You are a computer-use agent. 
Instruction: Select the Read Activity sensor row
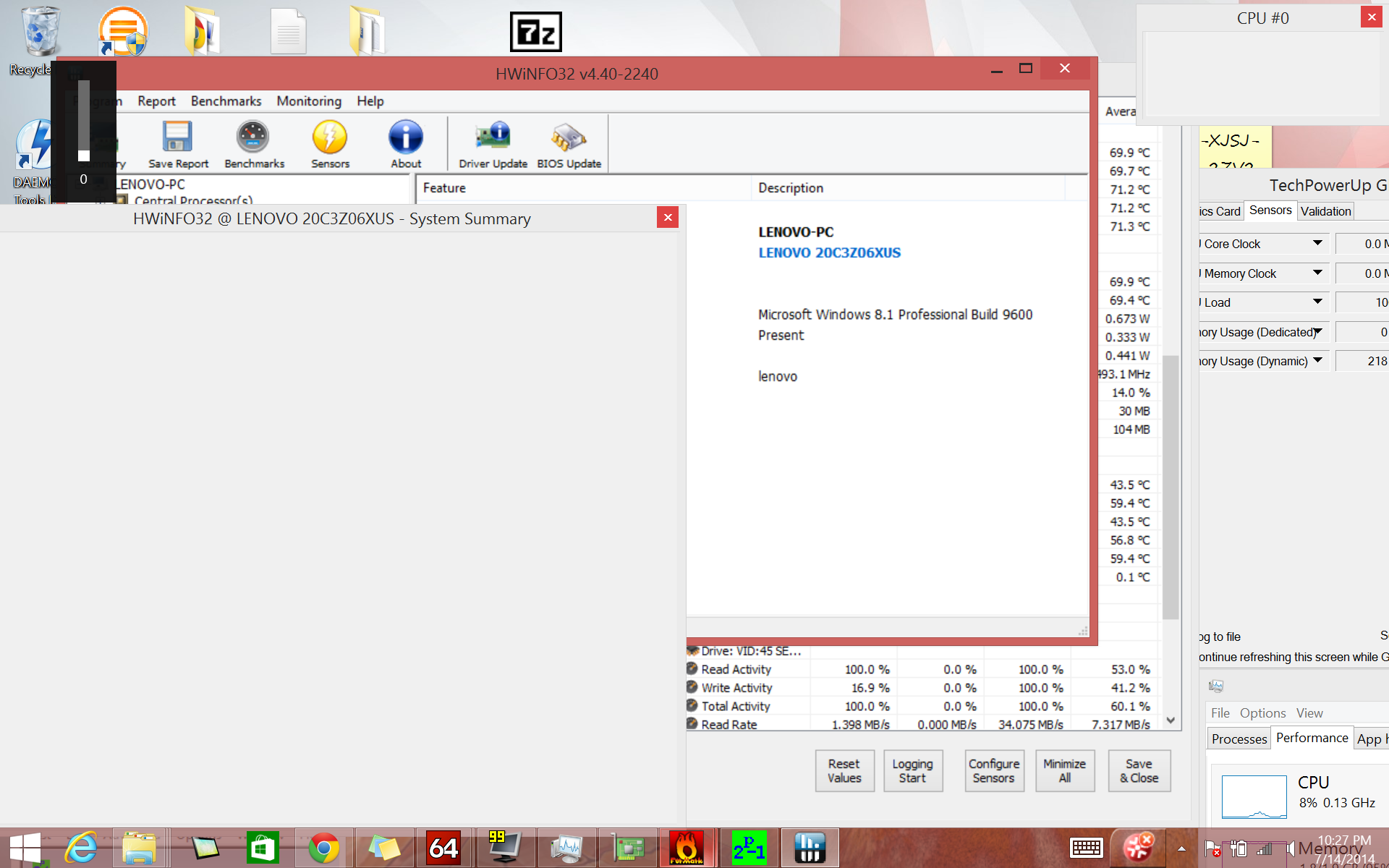point(920,670)
